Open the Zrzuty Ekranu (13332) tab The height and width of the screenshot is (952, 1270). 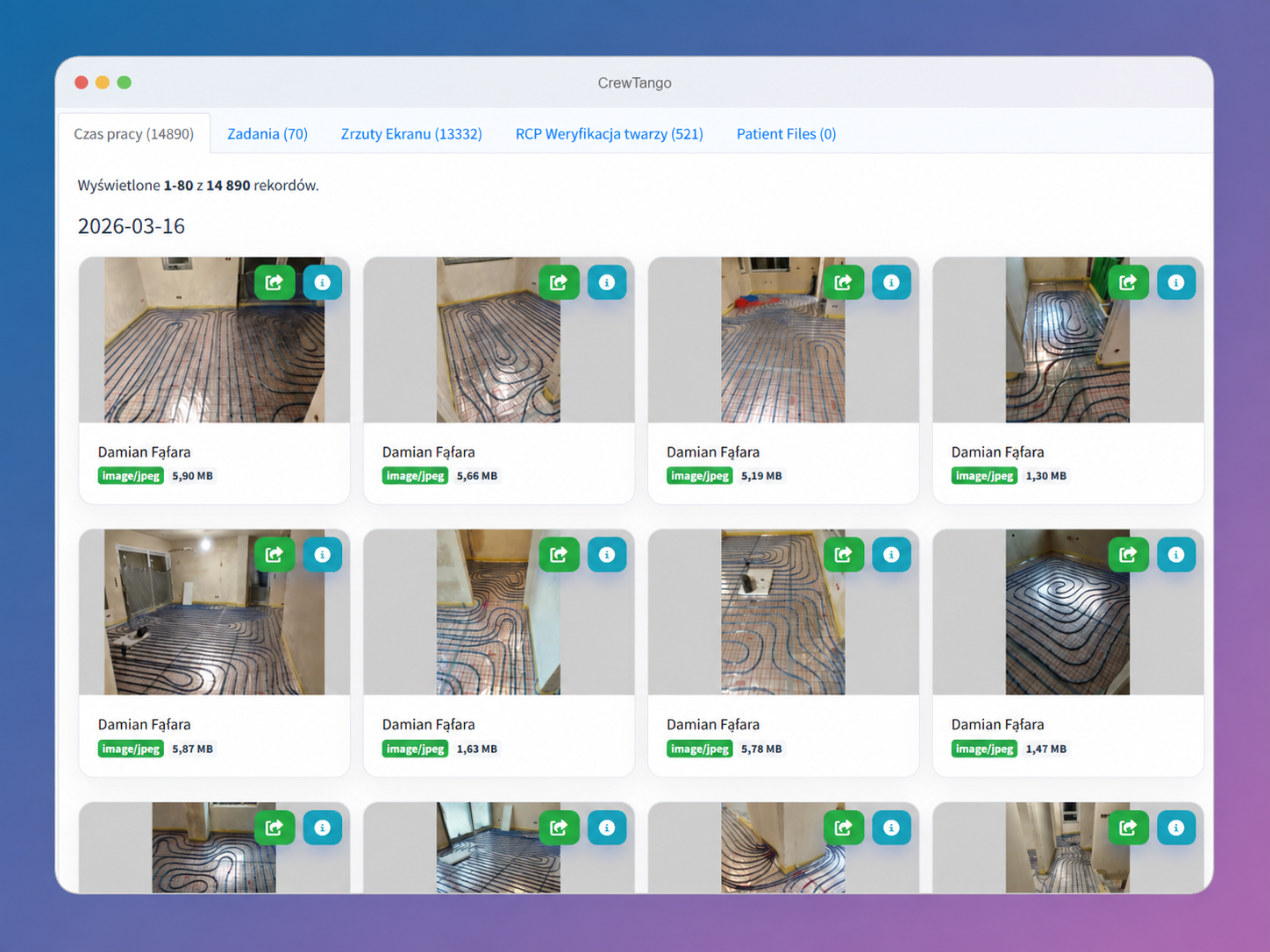[x=411, y=134]
